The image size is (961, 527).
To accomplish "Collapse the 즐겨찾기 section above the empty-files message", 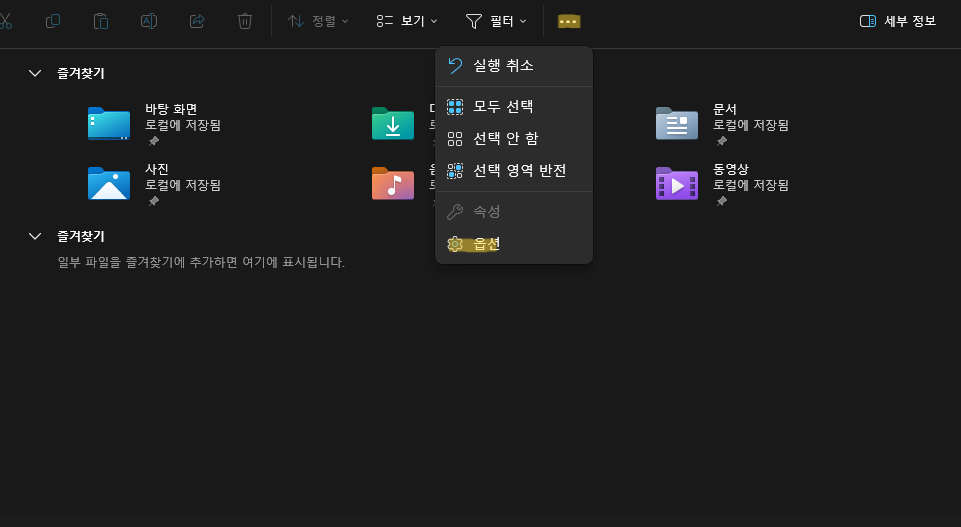I will tap(35, 236).
